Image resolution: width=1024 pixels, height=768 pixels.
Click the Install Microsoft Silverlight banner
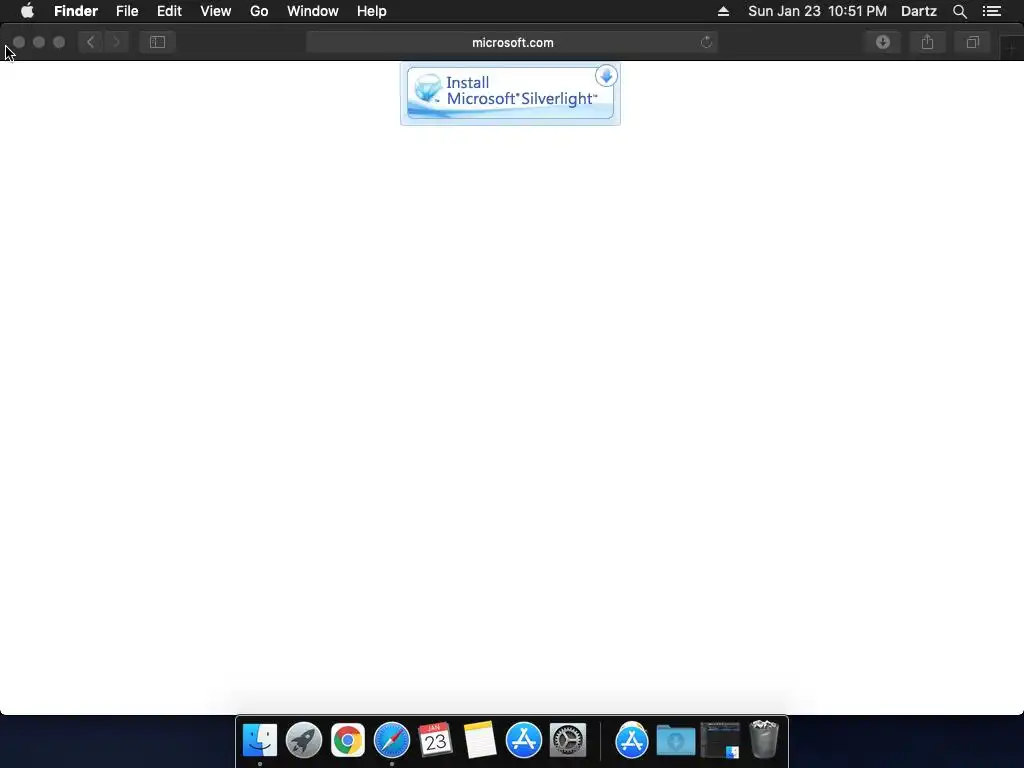point(510,93)
